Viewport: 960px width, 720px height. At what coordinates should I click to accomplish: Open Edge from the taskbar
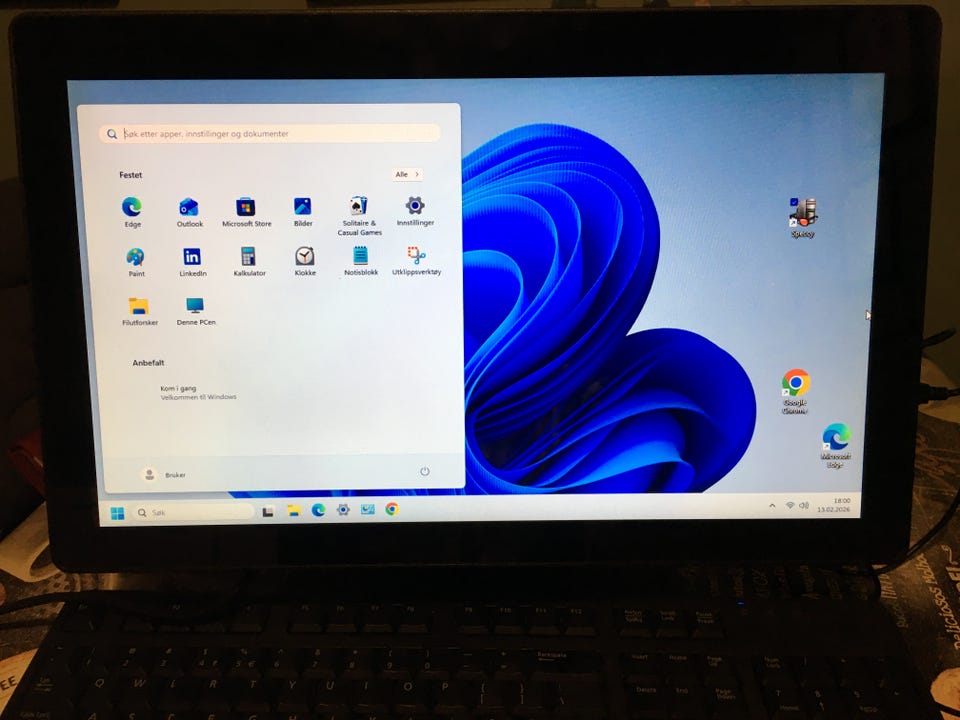(x=318, y=510)
